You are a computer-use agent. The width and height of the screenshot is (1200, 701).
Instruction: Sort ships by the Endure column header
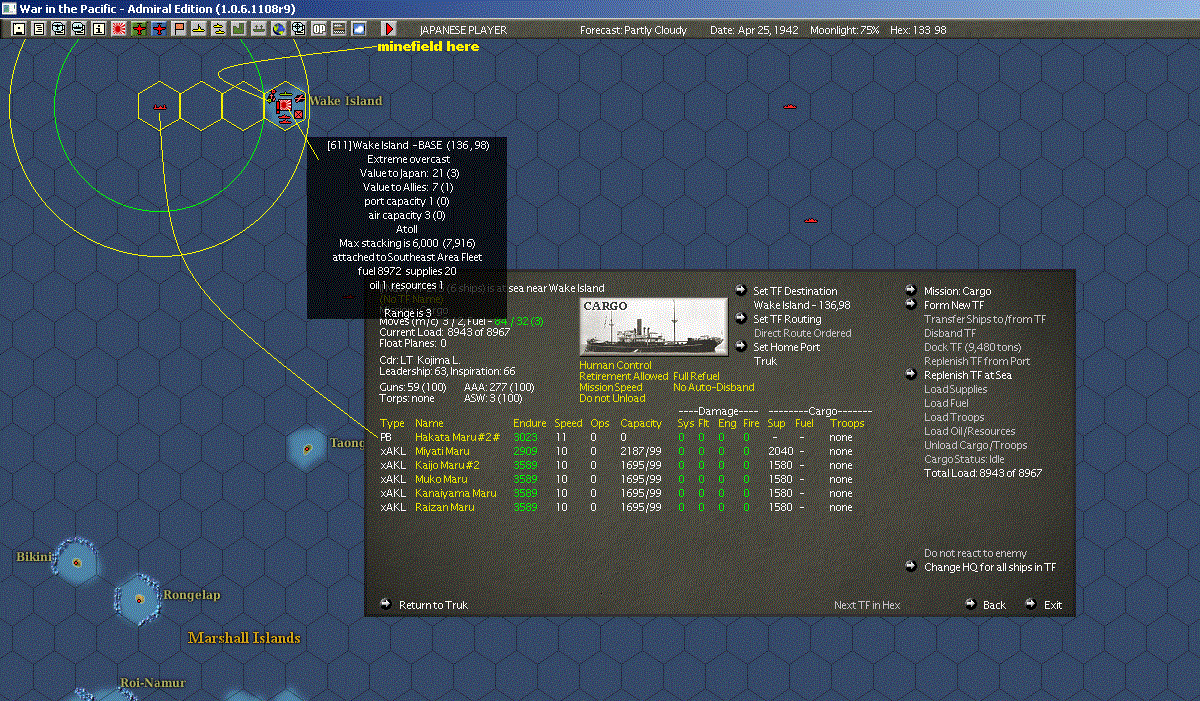pos(530,423)
